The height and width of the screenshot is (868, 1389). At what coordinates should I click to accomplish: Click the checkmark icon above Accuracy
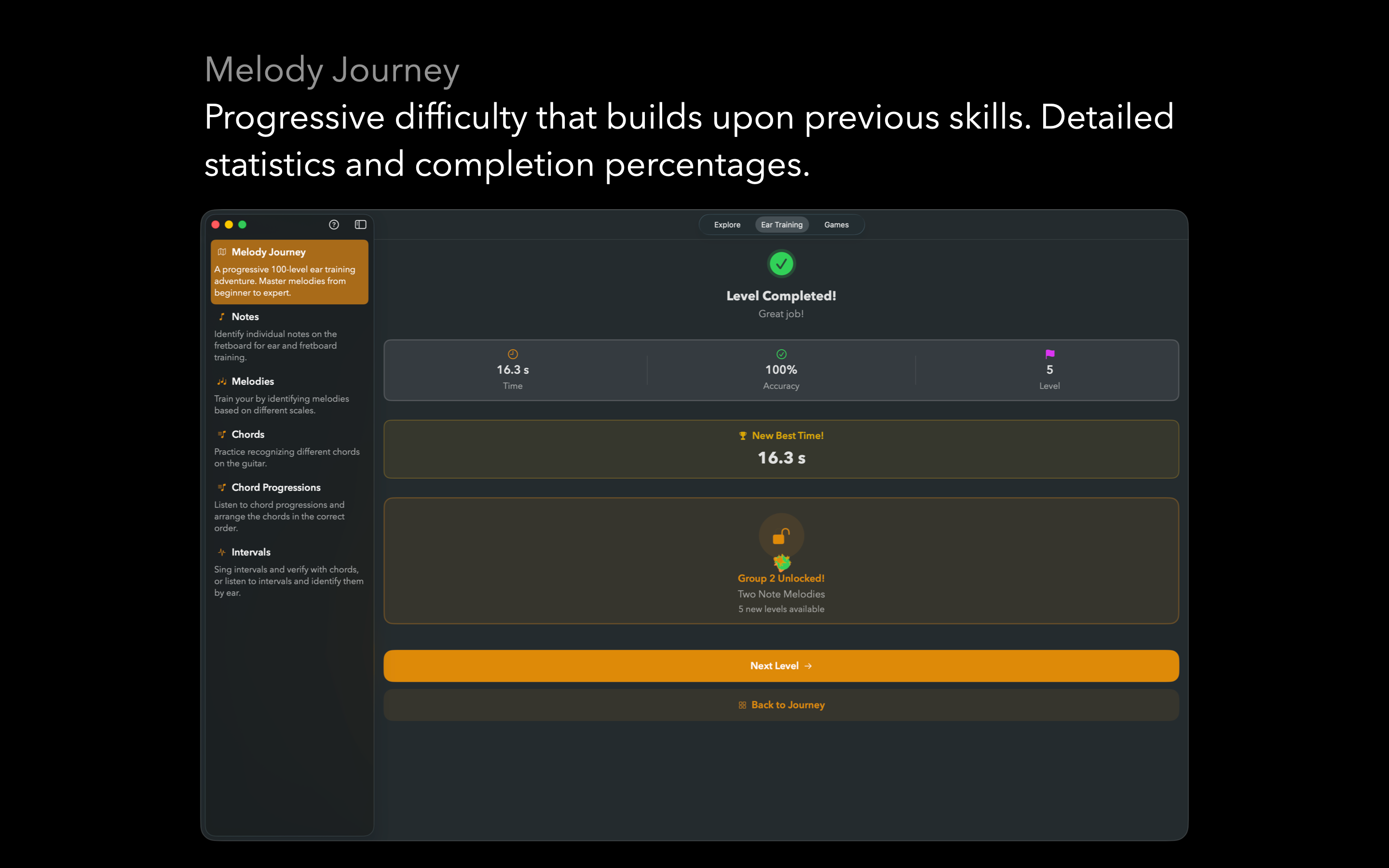[x=781, y=354]
